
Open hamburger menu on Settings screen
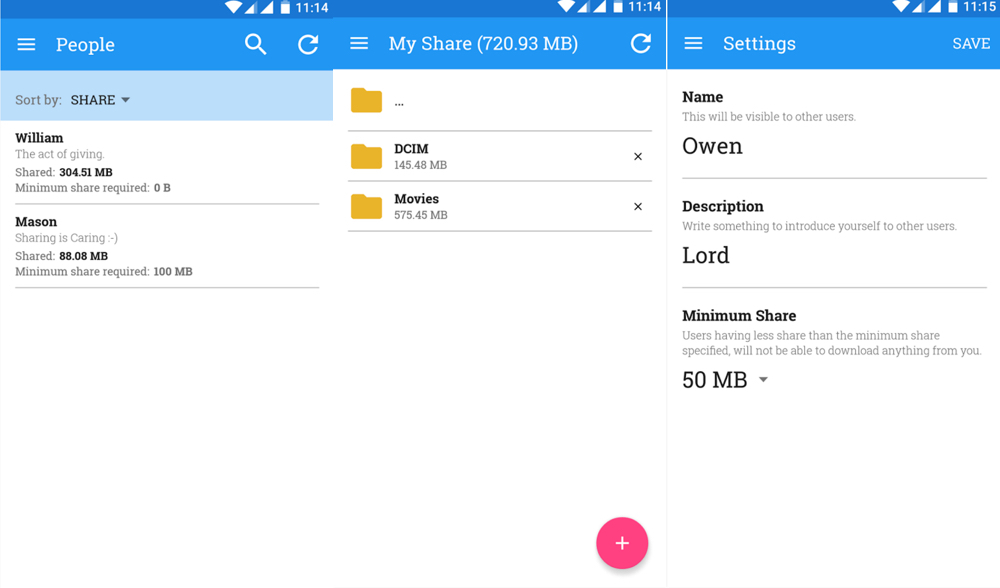pos(693,44)
